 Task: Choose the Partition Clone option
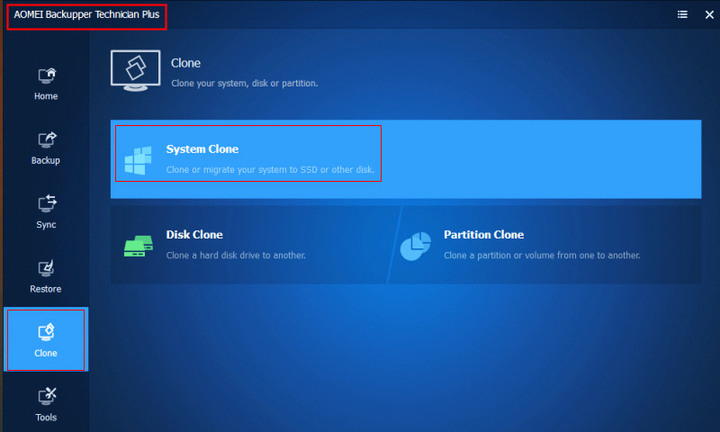tap(546, 245)
